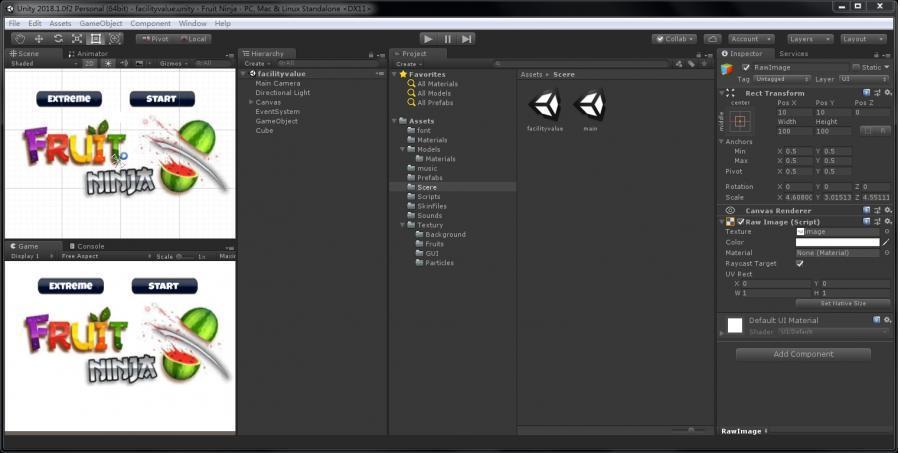Open the Layers dropdown
900x453 pixels.
click(x=809, y=39)
